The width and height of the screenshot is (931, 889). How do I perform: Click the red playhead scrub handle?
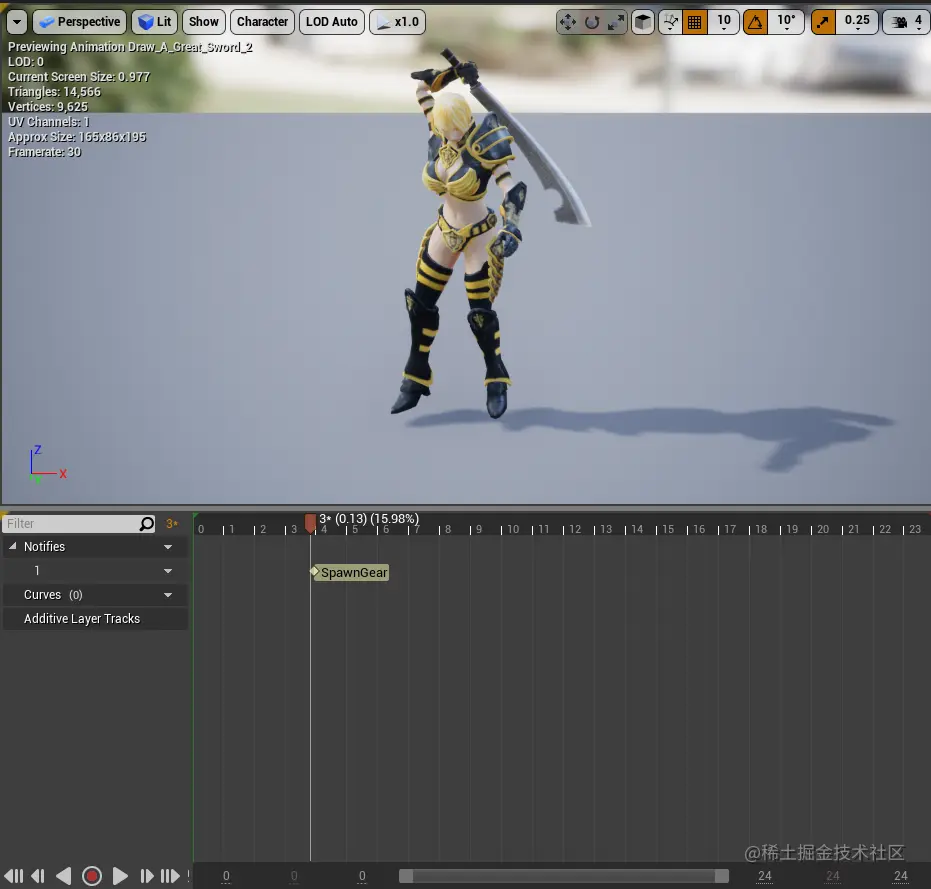coord(310,523)
